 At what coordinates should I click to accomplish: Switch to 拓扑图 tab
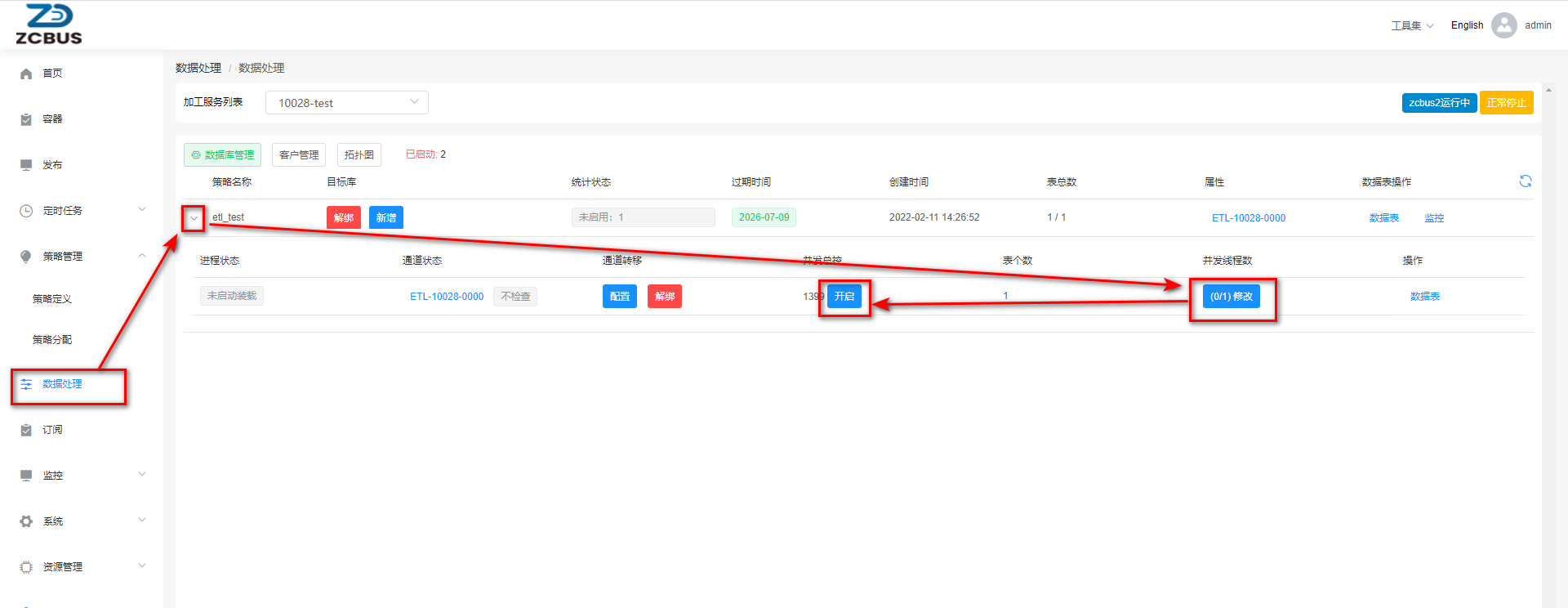pyautogui.click(x=359, y=155)
